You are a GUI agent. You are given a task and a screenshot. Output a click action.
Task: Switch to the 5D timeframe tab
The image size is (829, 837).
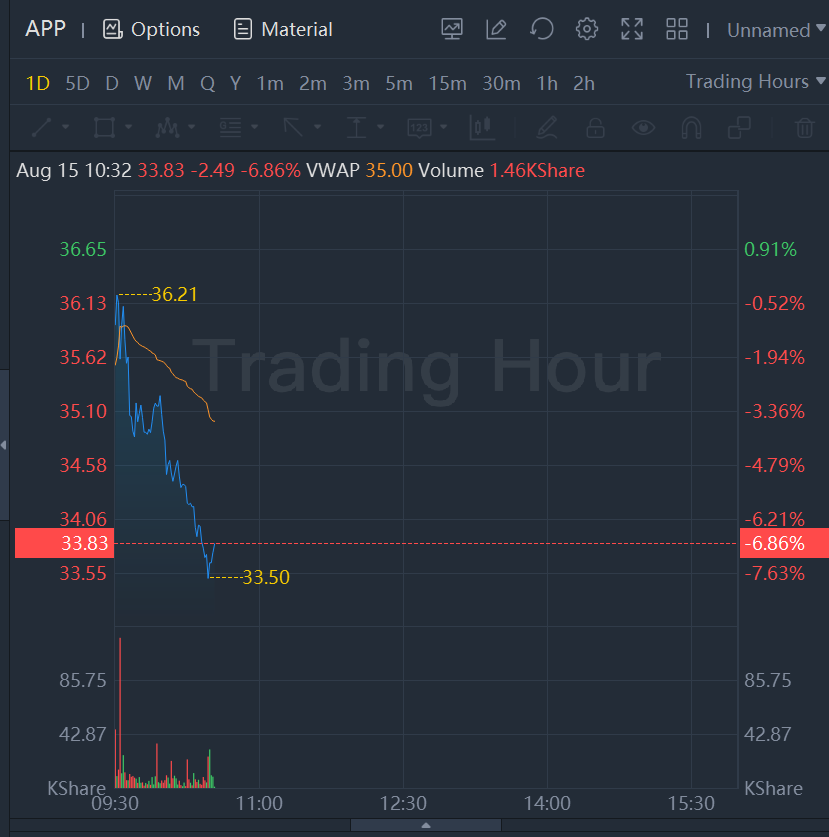pos(77,83)
